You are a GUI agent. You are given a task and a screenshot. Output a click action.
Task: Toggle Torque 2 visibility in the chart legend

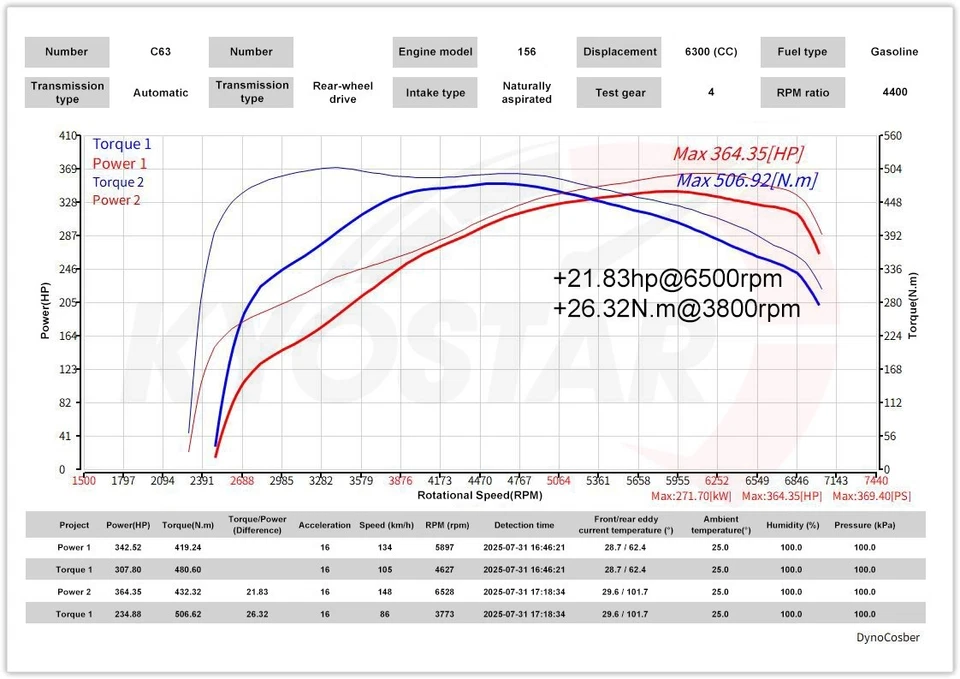coord(118,182)
